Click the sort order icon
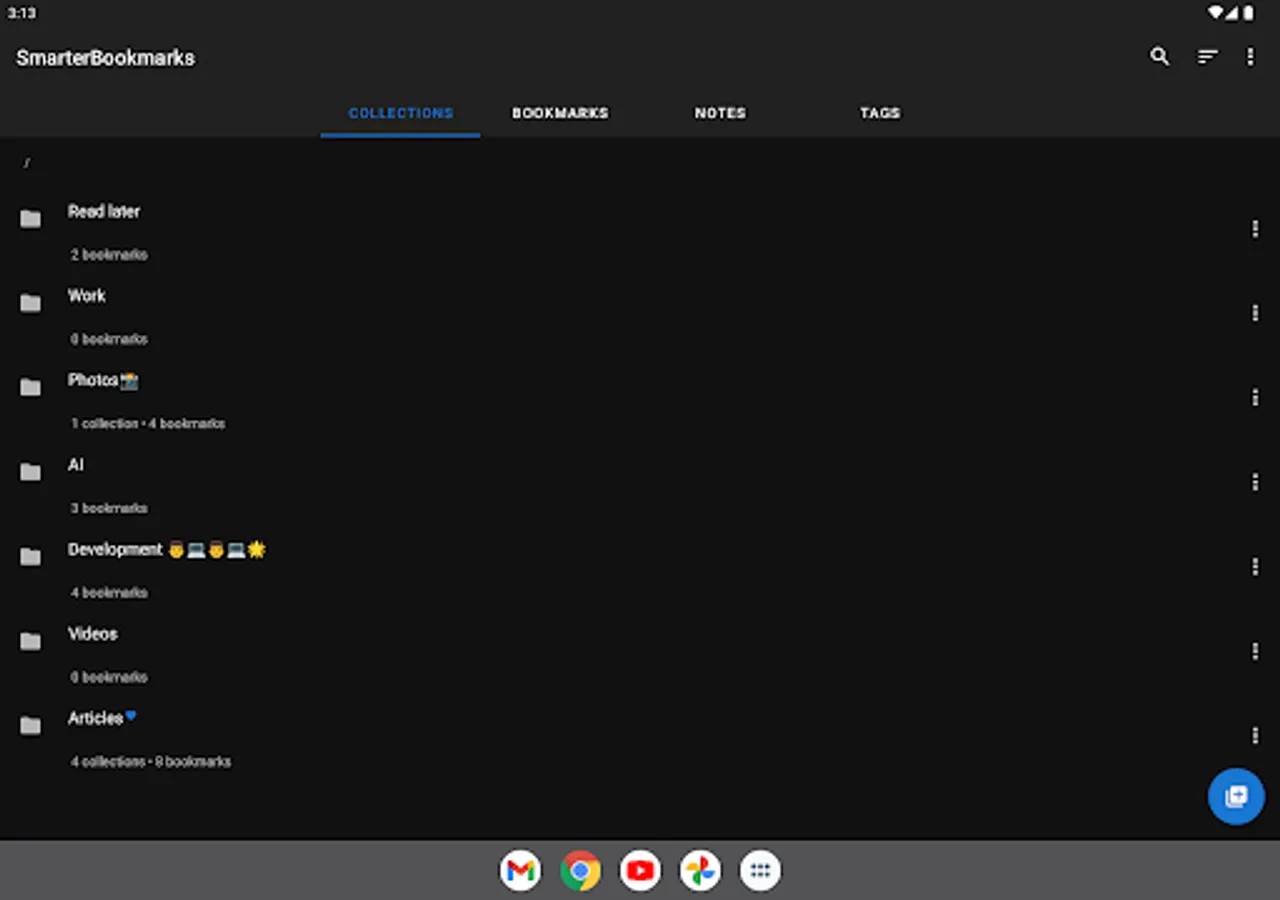 [x=1207, y=57]
